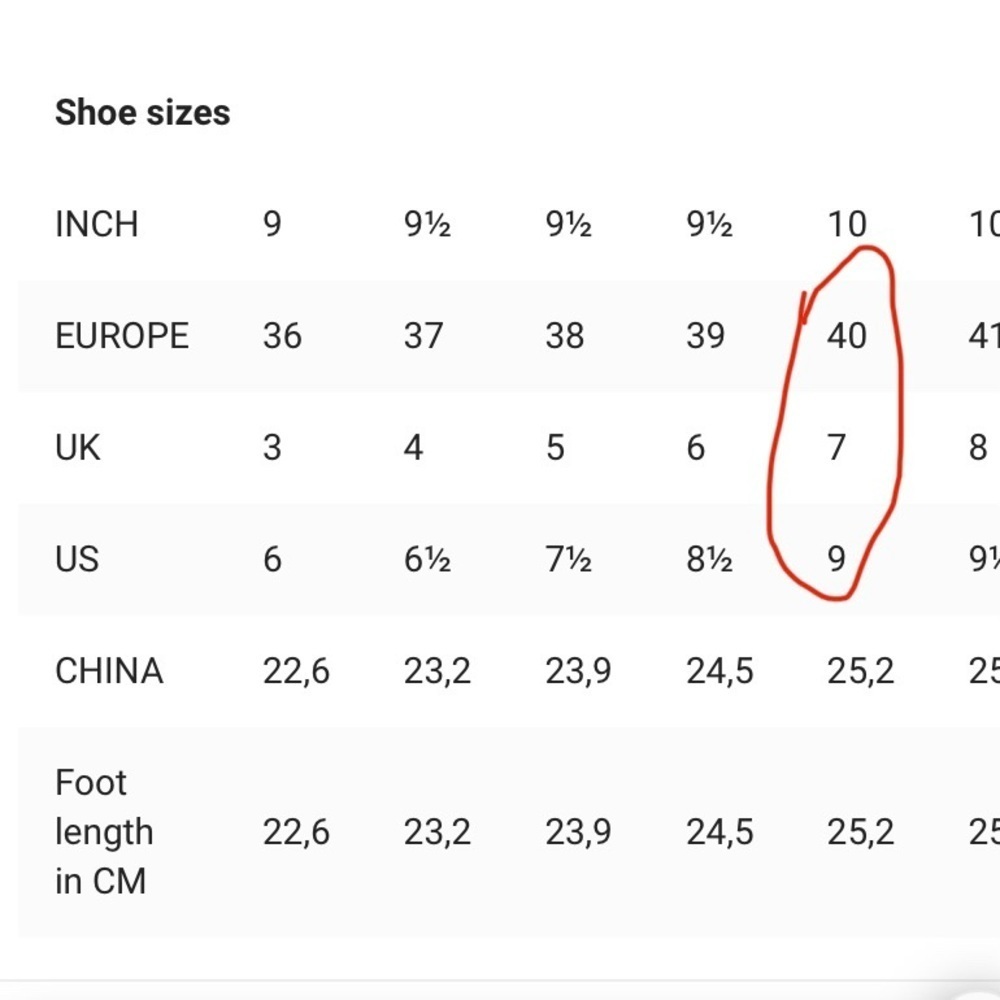Select US size 6½ cell
The width and height of the screenshot is (1000, 1000).
pyautogui.click(x=427, y=559)
